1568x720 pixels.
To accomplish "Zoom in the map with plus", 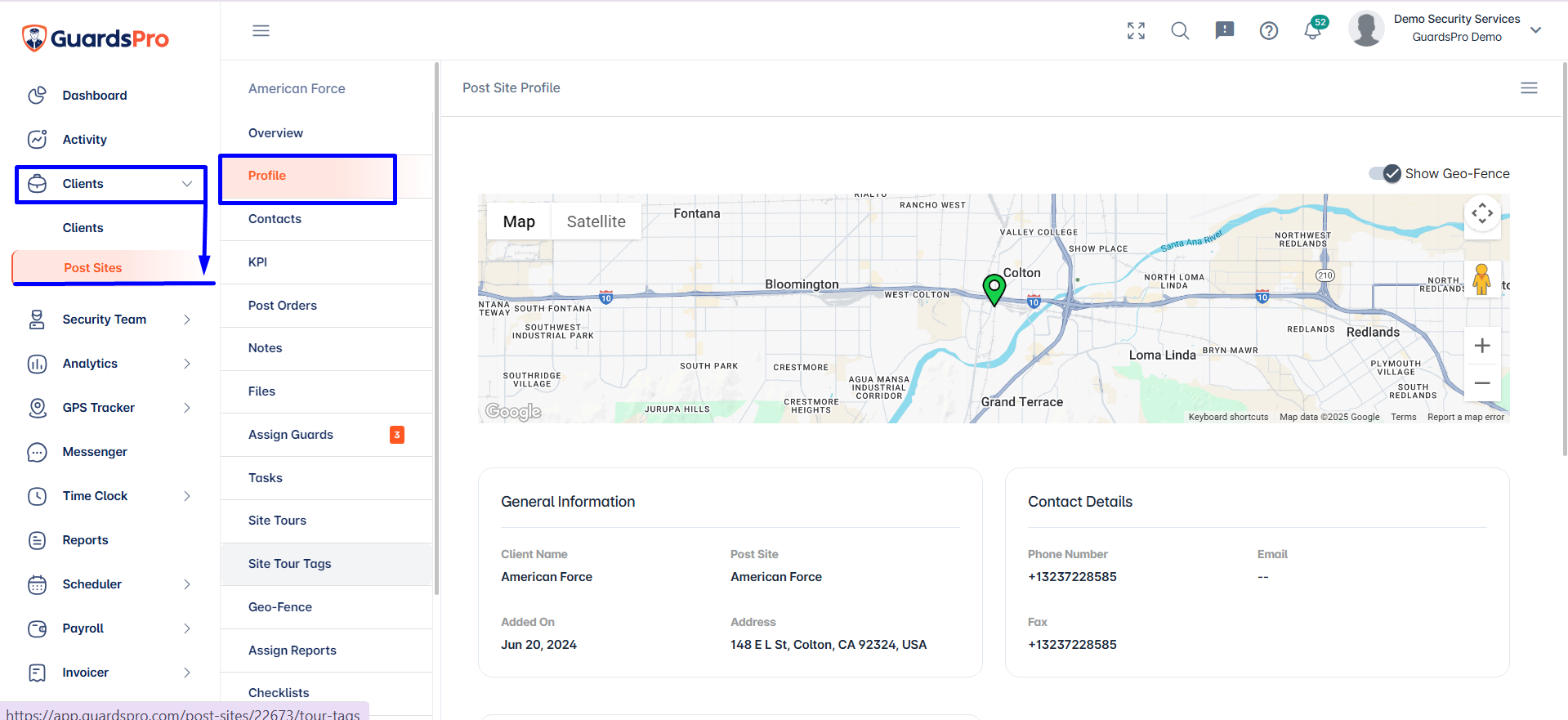I will pyautogui.click(x=1482, y=346).
